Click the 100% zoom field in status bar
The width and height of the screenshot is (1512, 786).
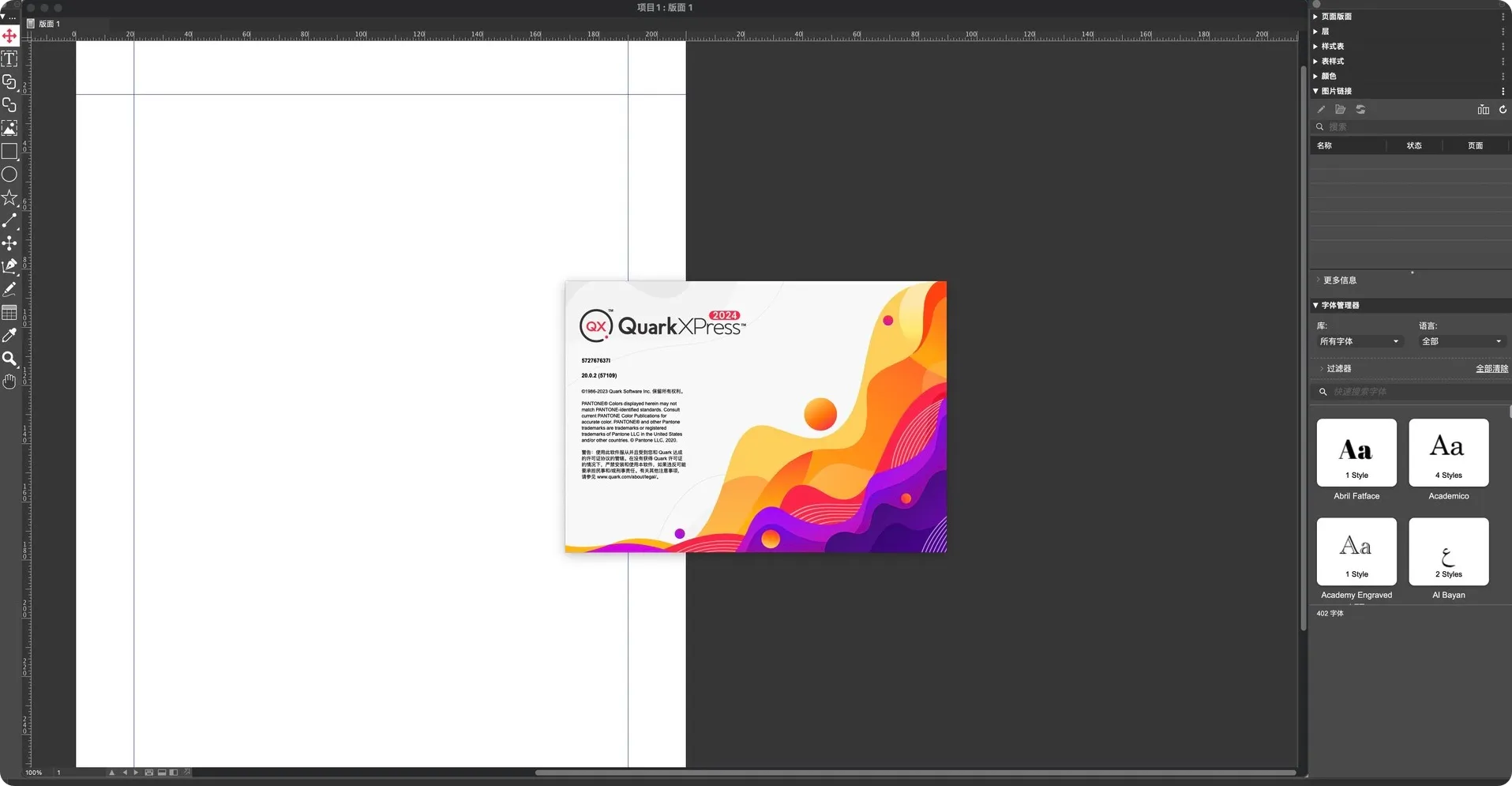pos(34,773)
